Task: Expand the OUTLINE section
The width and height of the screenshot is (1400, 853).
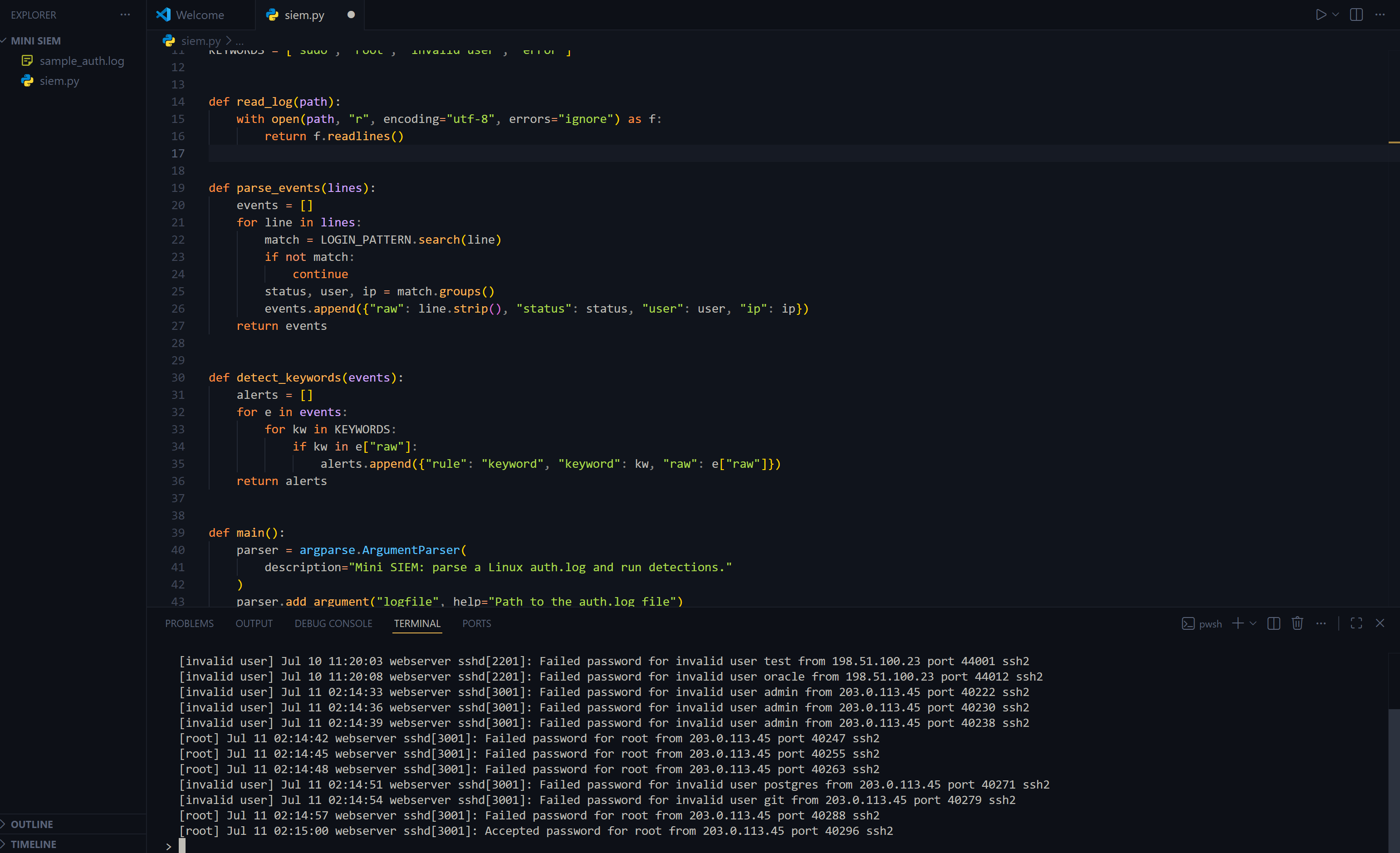Action: click(32, 824)
